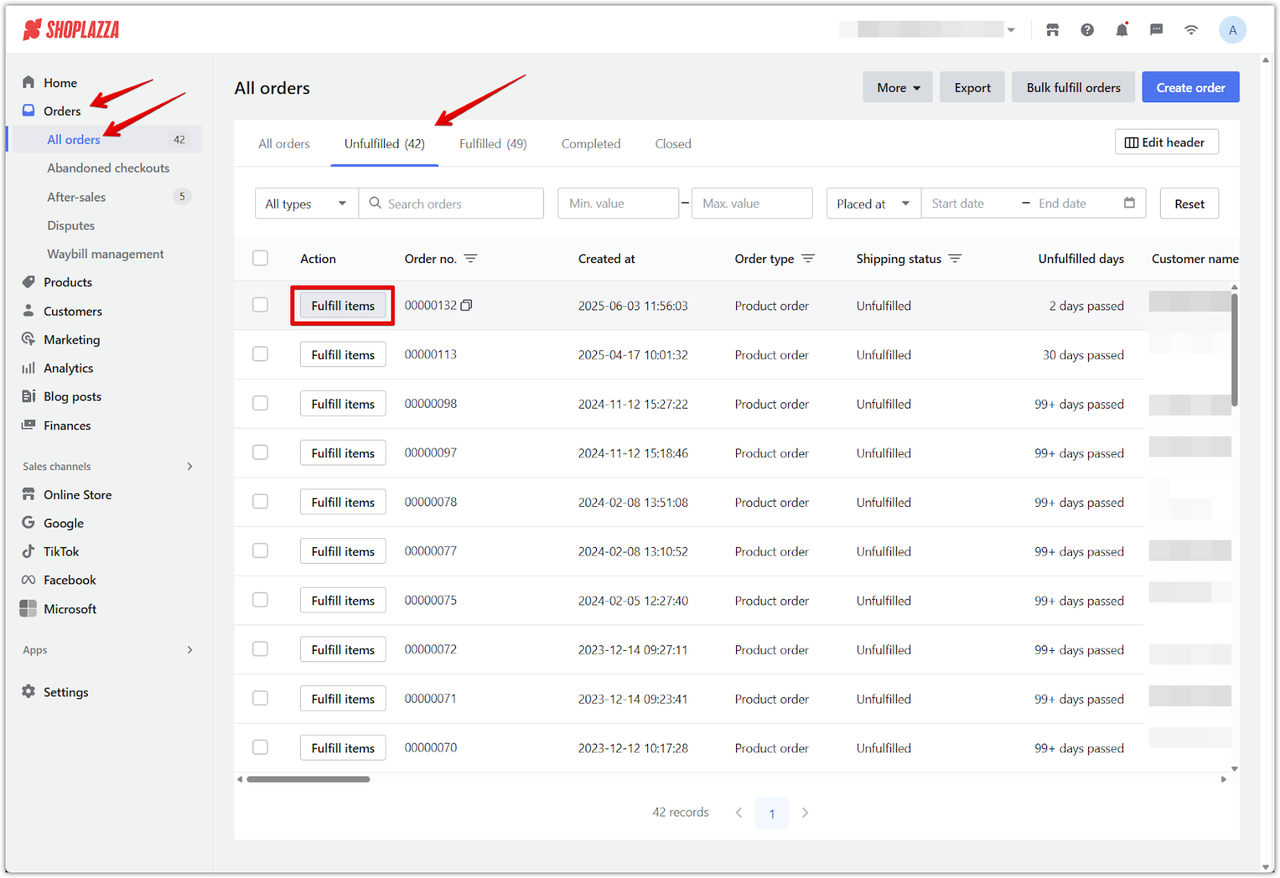This screenshot has height=878, width=1280.
Task: Check the box for order 00000113
Action: point(260,354)
